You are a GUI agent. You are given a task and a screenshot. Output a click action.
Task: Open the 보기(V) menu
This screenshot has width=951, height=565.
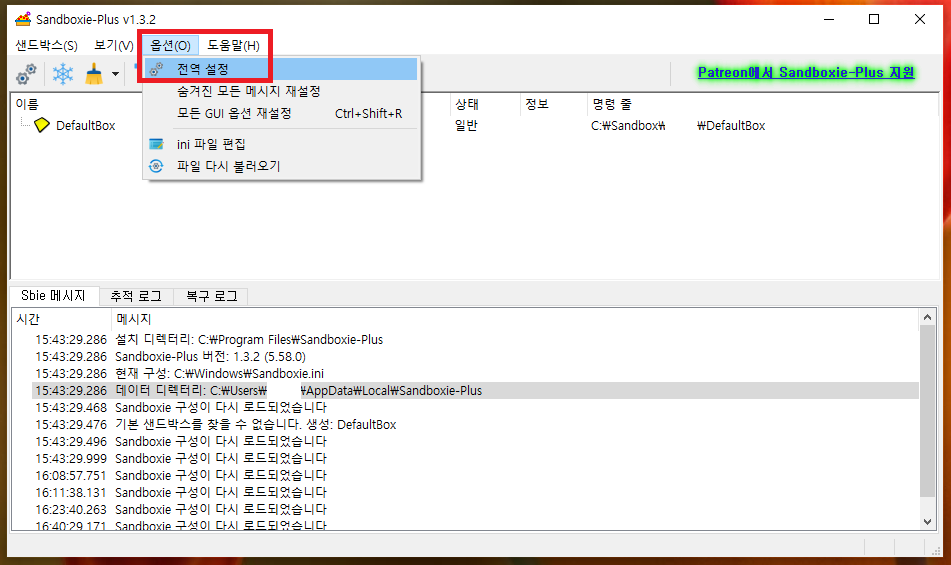click(113, 45)
